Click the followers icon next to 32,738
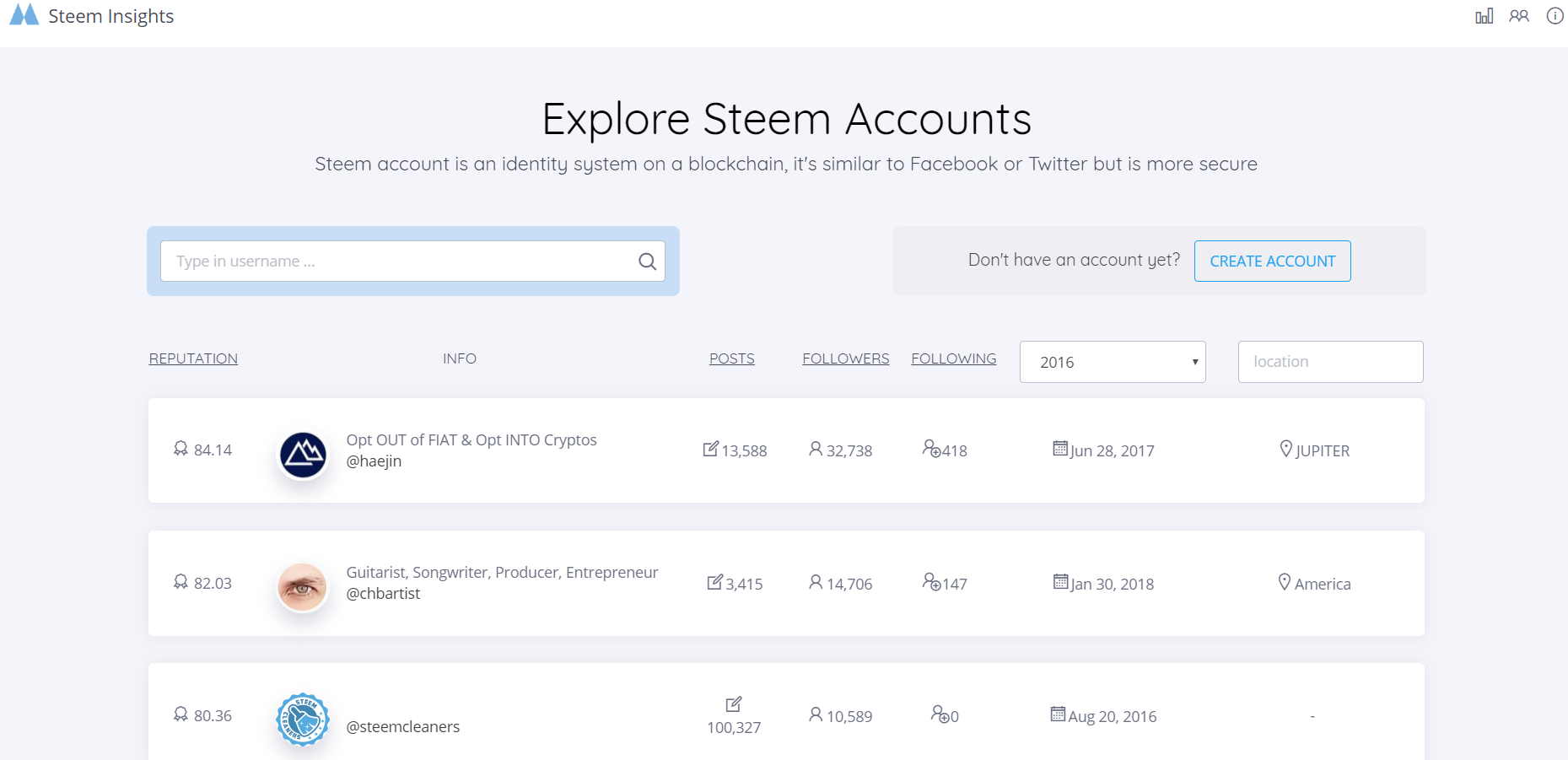This screenshot has width=1568, height=760. (815, 449)
